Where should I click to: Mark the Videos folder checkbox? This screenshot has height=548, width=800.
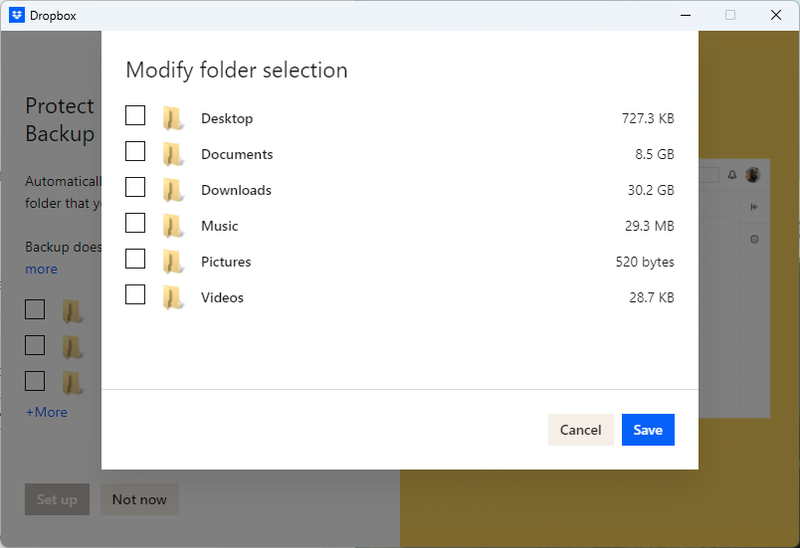coord(135,295)
